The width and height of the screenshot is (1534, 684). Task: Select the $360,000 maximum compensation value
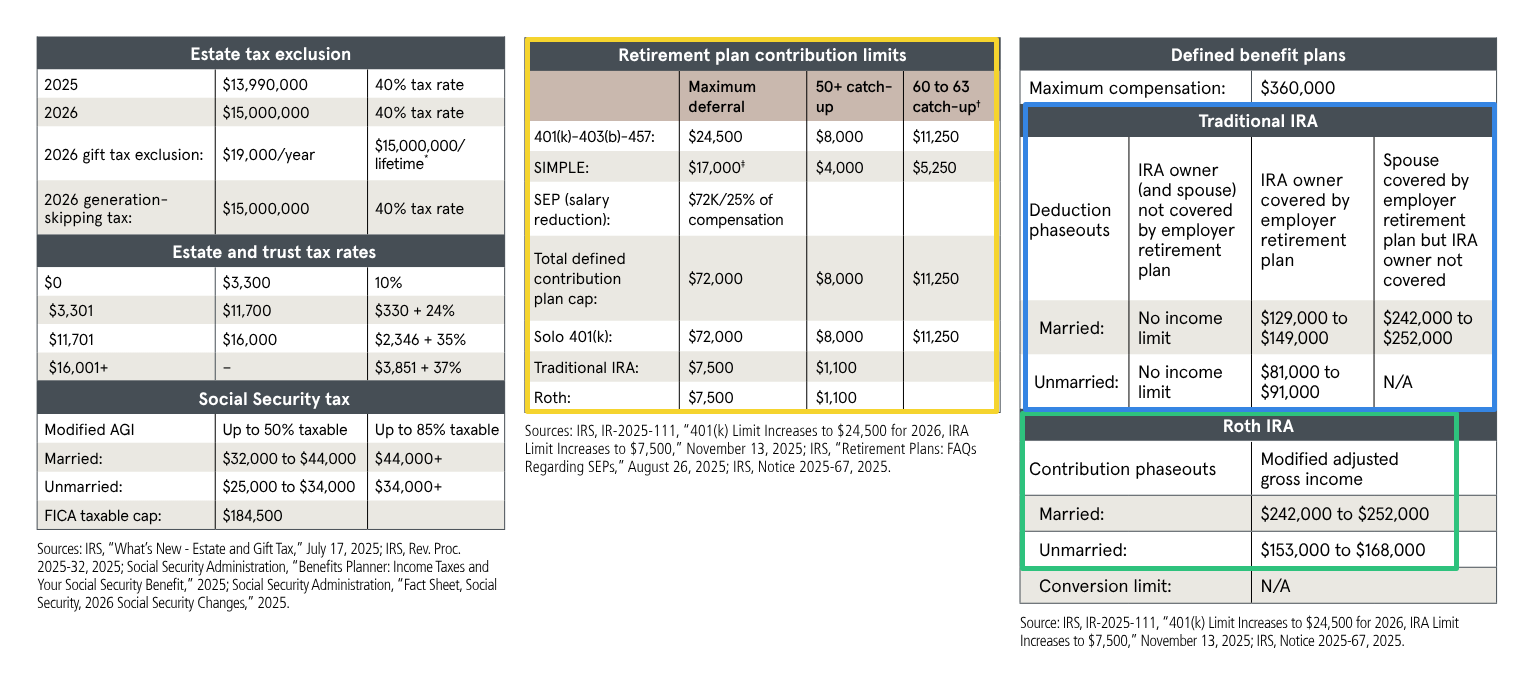coord(1298,88)
